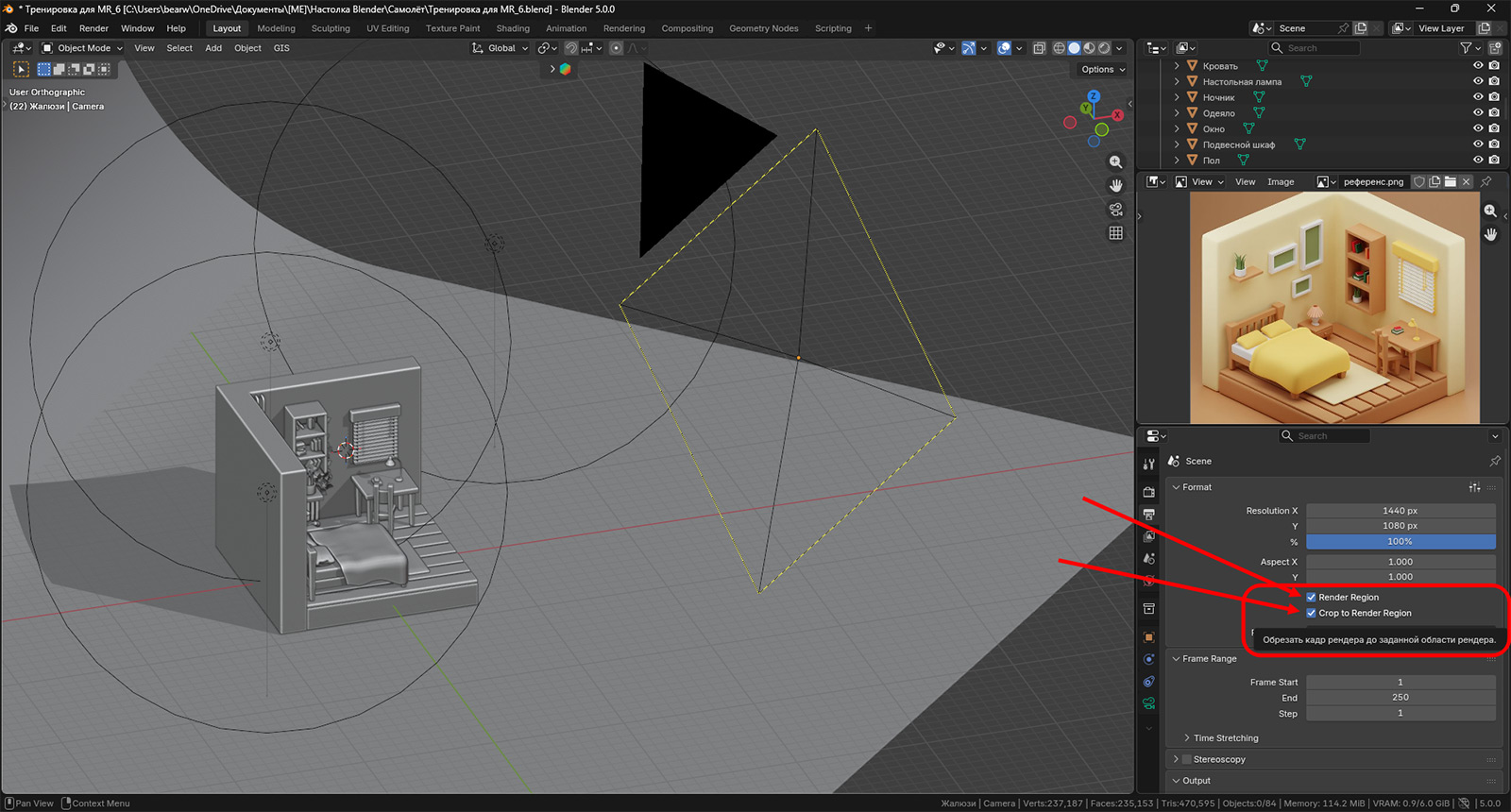Disable Crop to Render Region
The image size is (1511, 812).
(x=1311, y=613)
